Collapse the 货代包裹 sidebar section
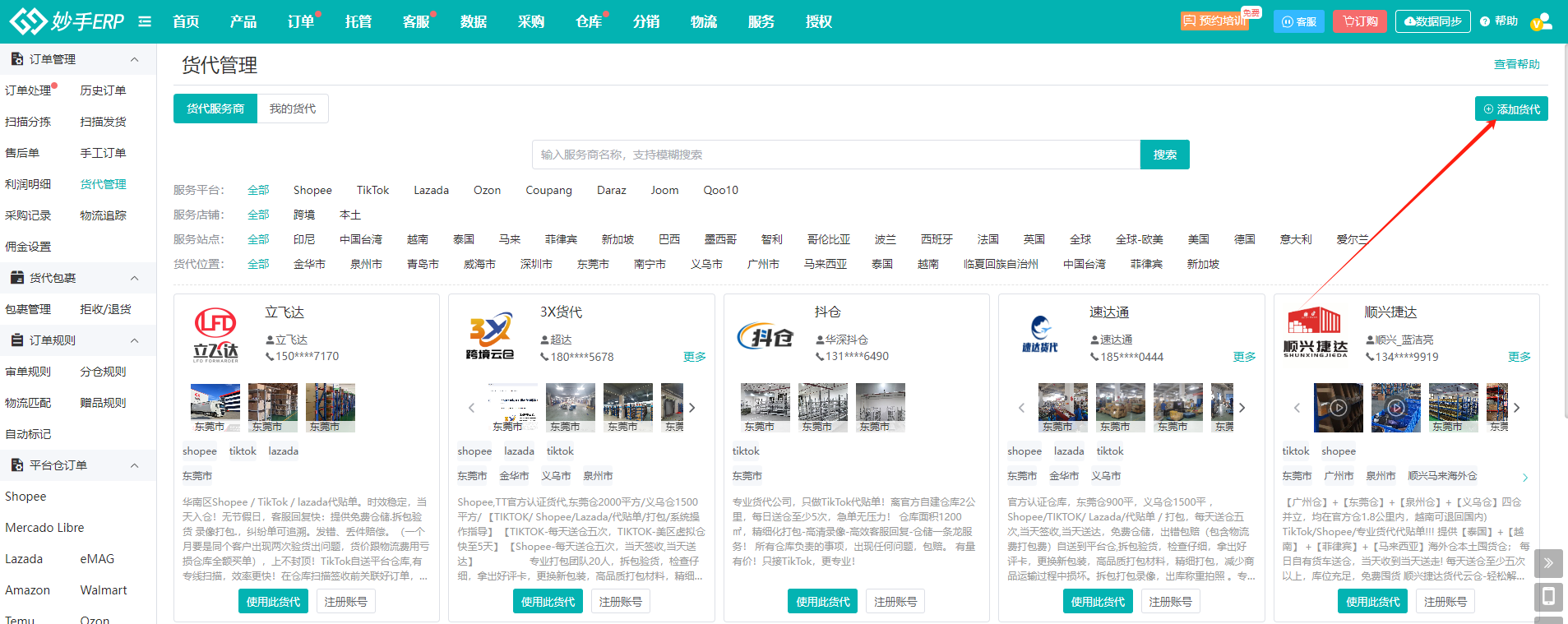Viewport: 1568px width, 624px height. pyautogui.click(x=135, y=278)
